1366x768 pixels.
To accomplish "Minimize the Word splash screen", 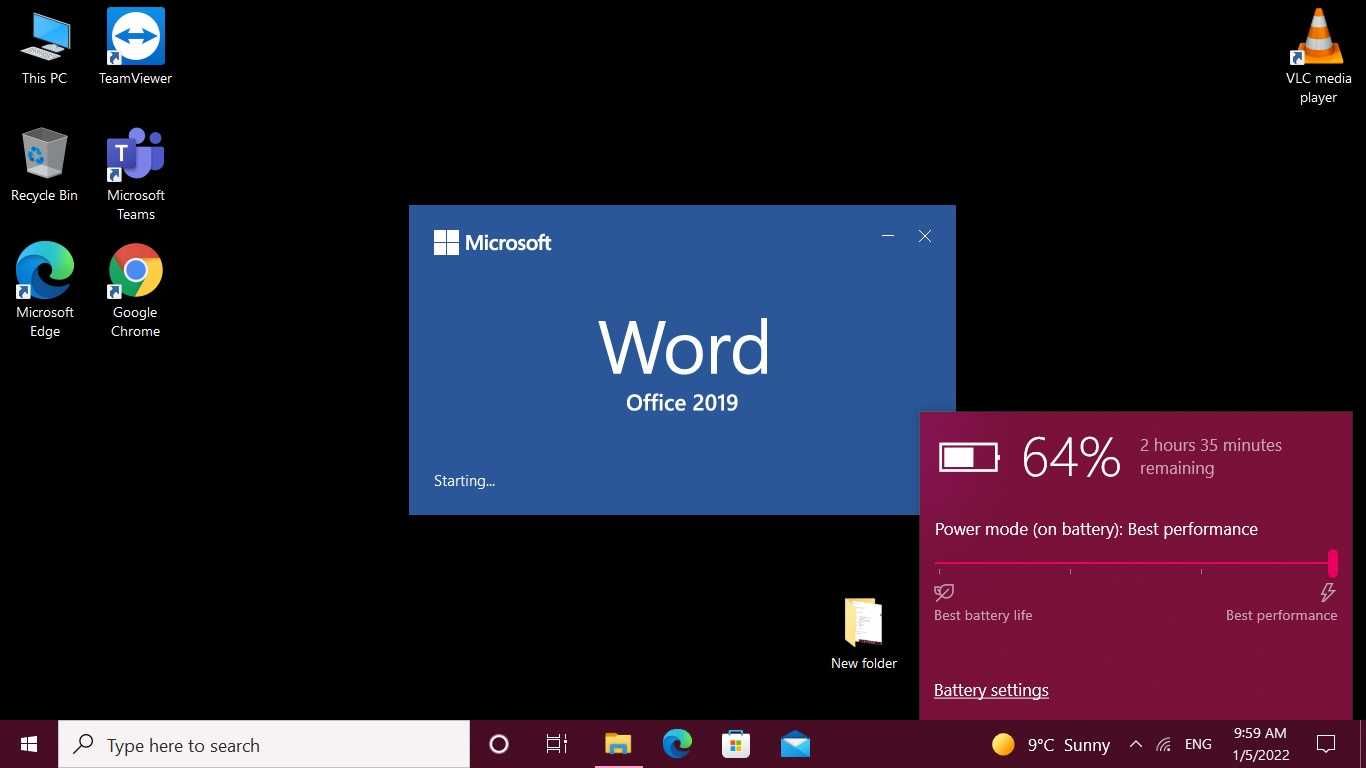I will coord(887,236).
